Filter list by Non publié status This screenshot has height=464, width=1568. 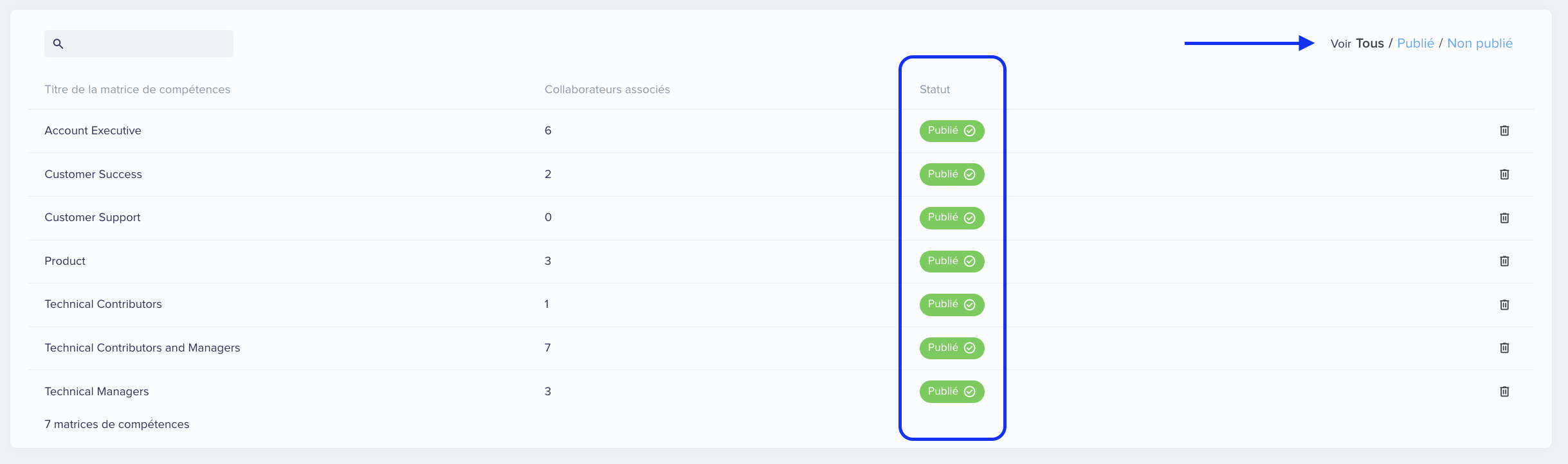pos(1479,43)
